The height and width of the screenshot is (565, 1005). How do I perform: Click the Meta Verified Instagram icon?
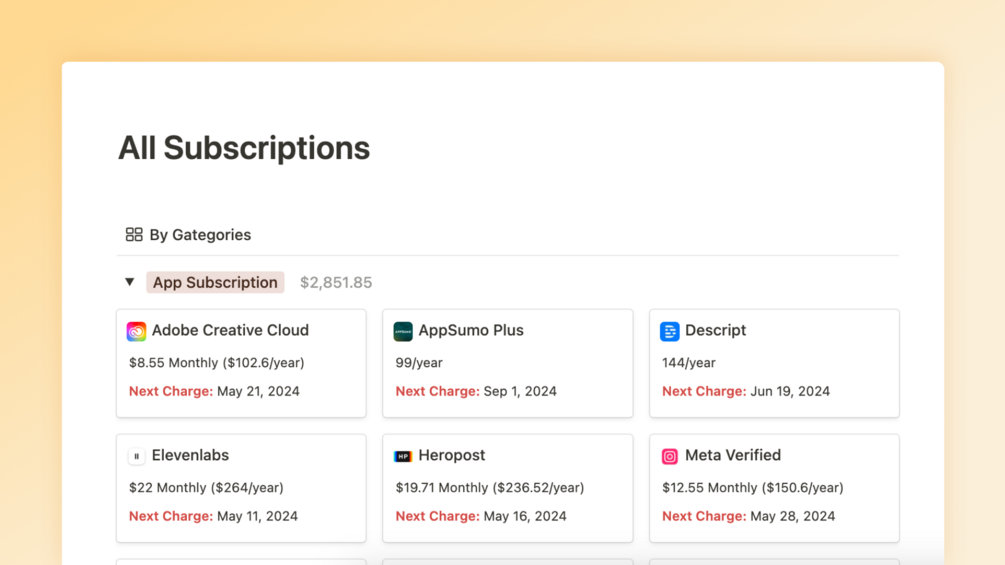pyautogui.click(x=670, y=456)
